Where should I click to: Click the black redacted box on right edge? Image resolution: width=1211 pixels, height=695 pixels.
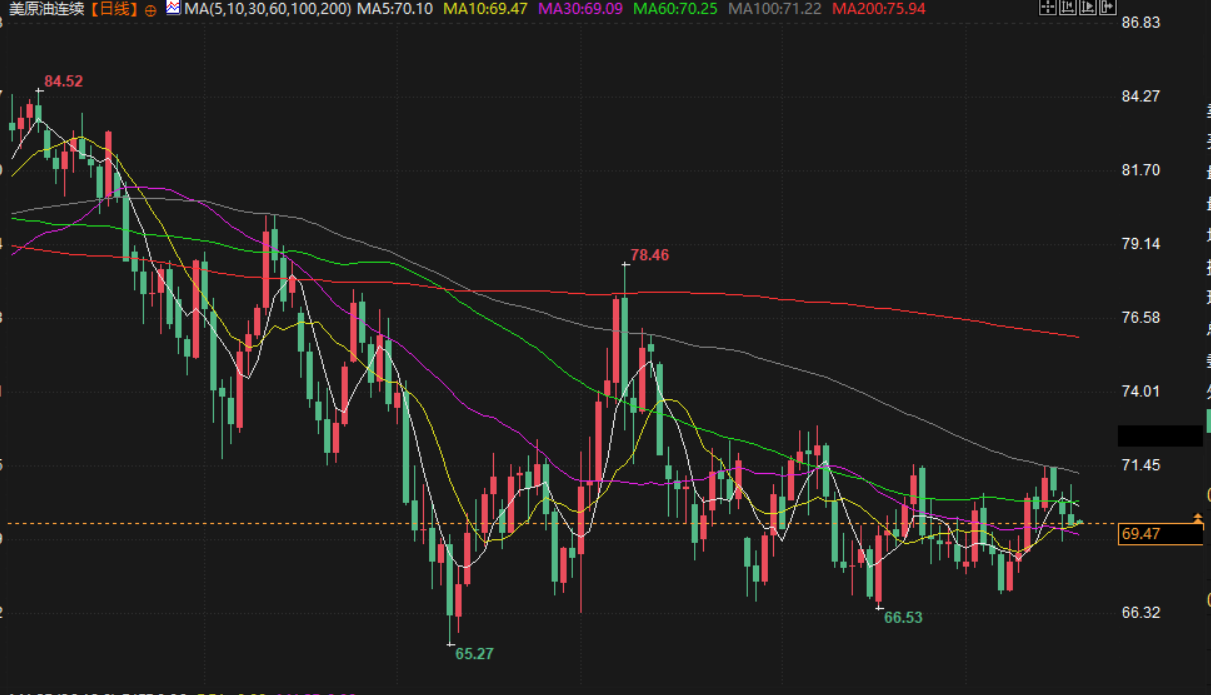(x=1160, y=435)
